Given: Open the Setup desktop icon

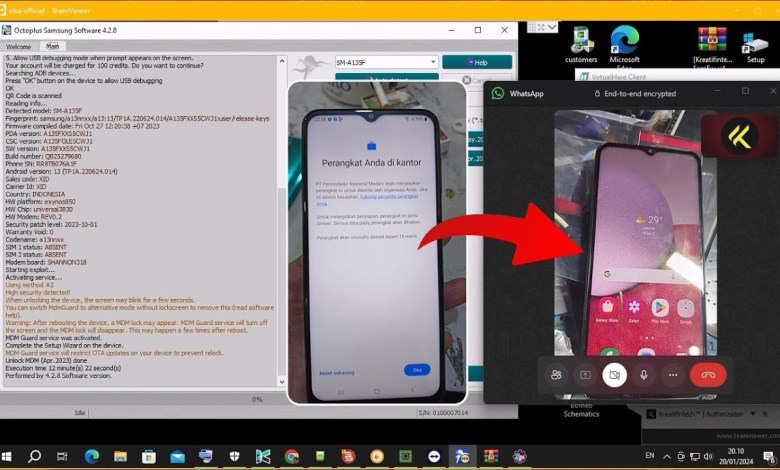Looking at the screenshot, I should 755,43.
